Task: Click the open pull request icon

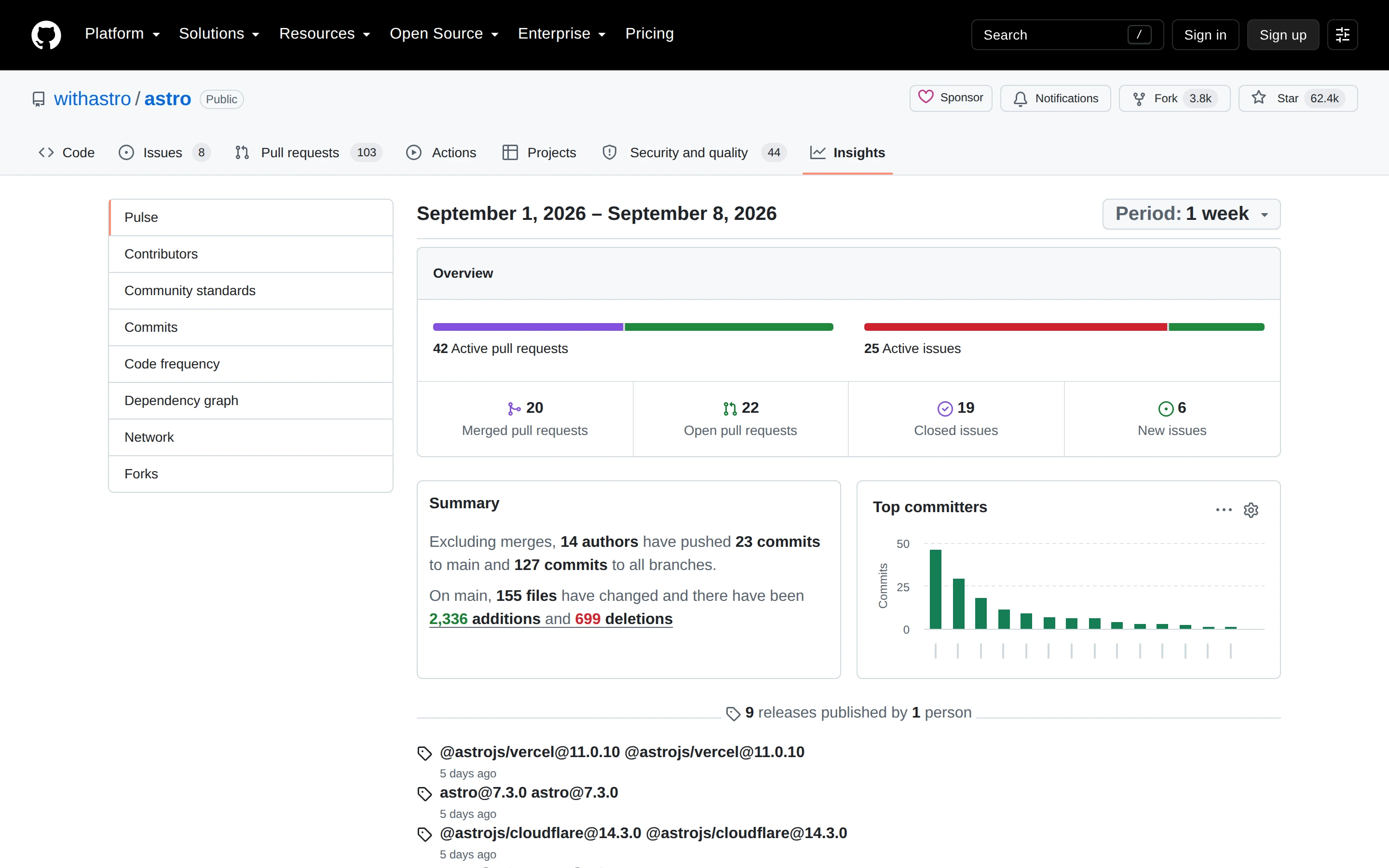Action: tap(730, 409)
